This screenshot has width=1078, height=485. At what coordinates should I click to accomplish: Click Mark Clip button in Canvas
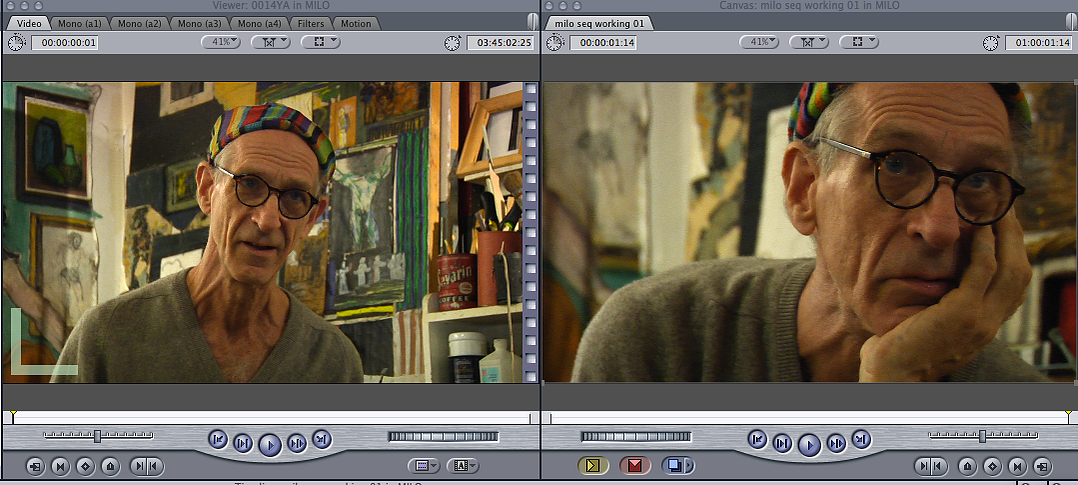click(1018, 466)
